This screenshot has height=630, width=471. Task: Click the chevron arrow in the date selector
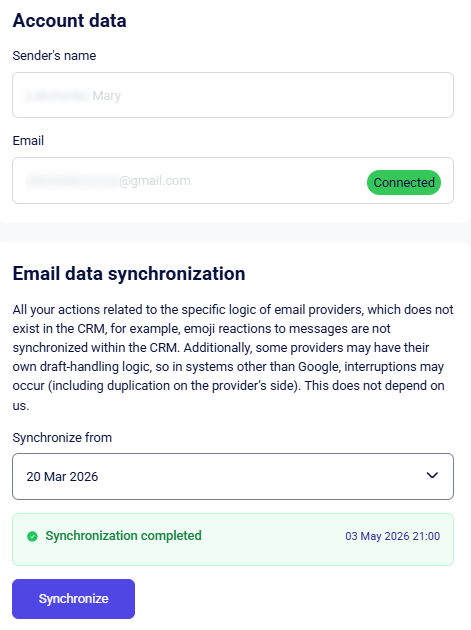point(432,475)
